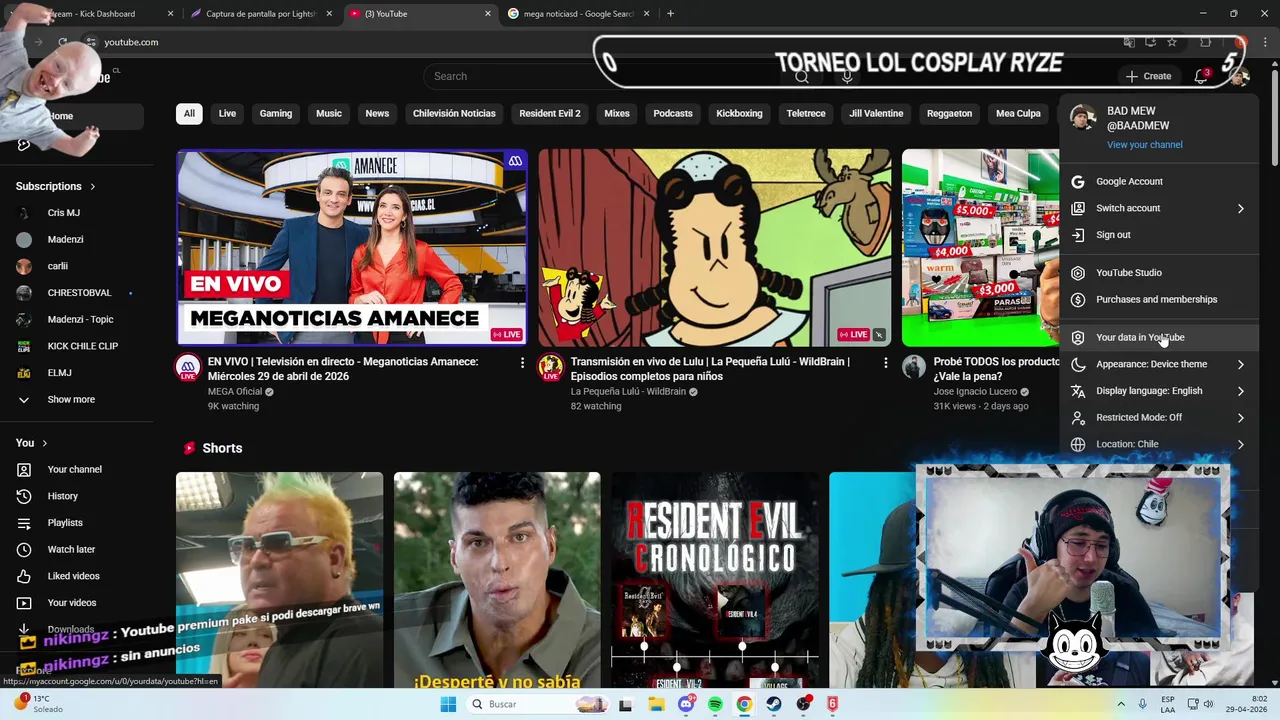This screenshot has width=1280, height=720.
Task: Click the Location globe icon
Action: (x=1078, y=444)
